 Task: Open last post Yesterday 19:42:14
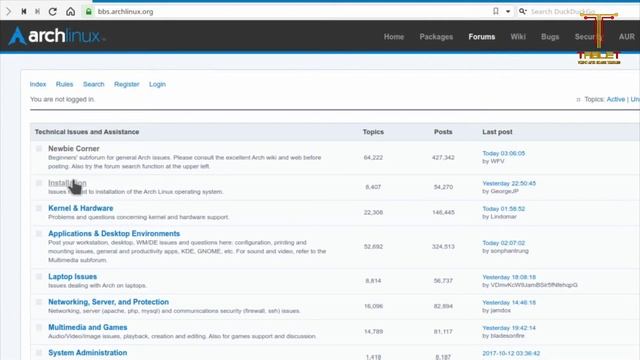[509, 328]
